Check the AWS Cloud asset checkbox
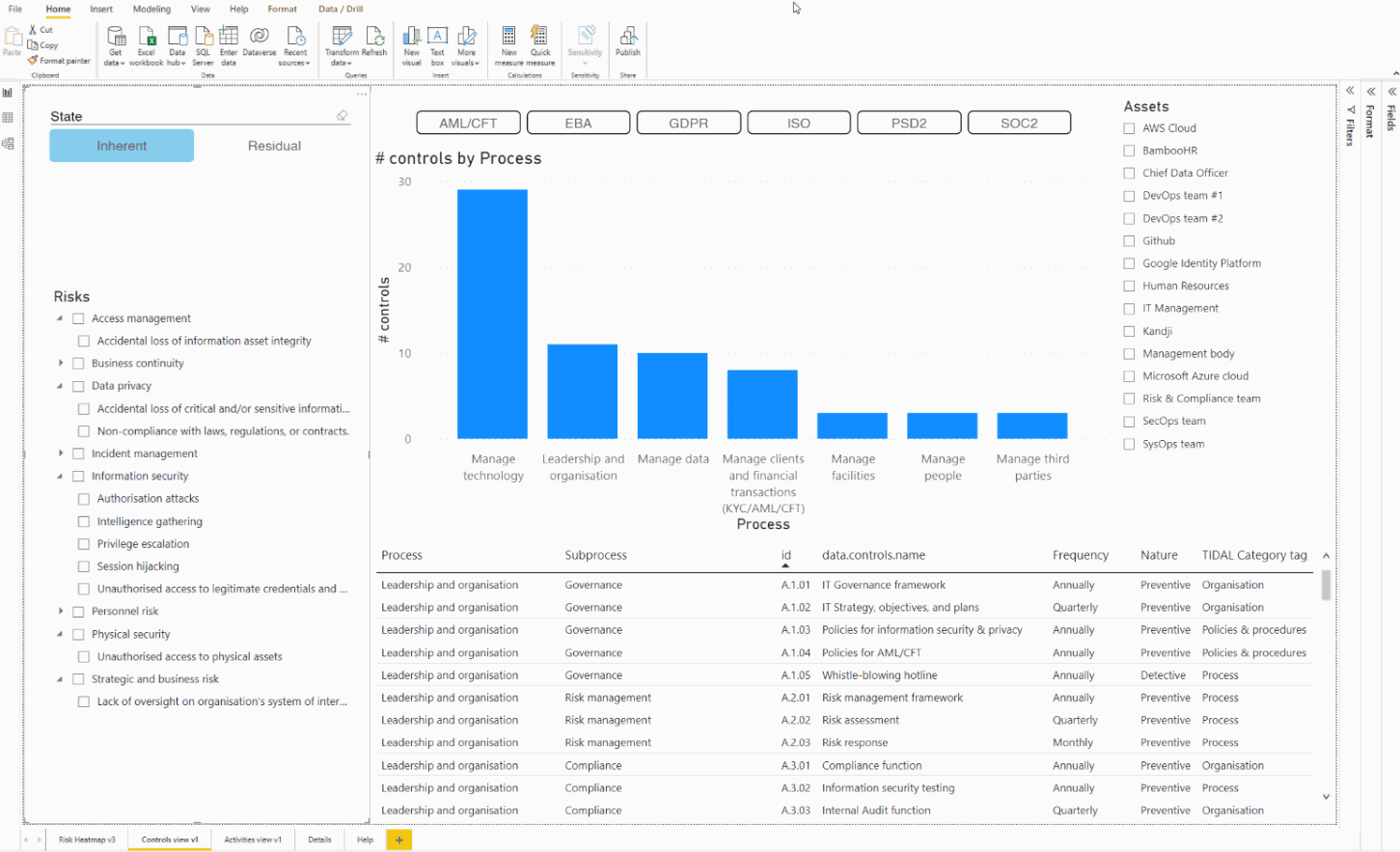This screenshot has width=1400, height=852. [x=1128, y=127]
